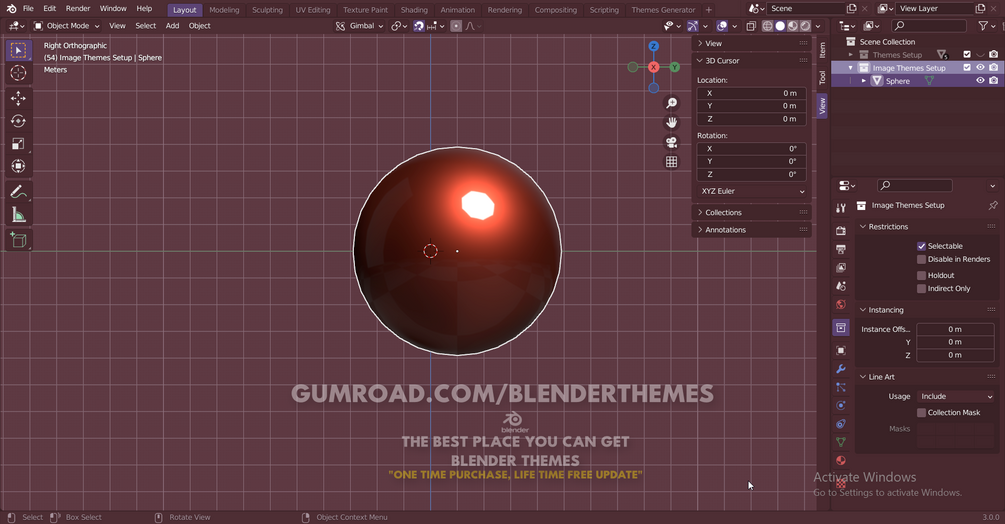The image size is (1005, 524).
Task: Open the Object properties tab icon
Action: pyautogui.click(x=841, y=350)
